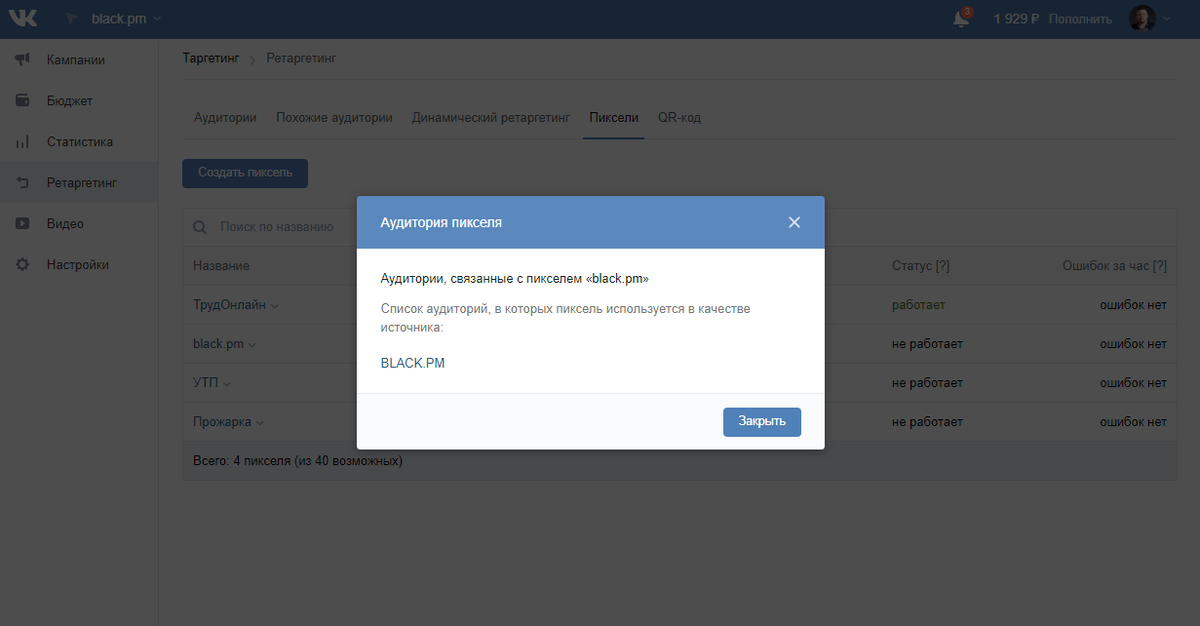Screen dimensions: 1200x626
Task: Click the Пополнить balance link
Action: (1080, 19)
